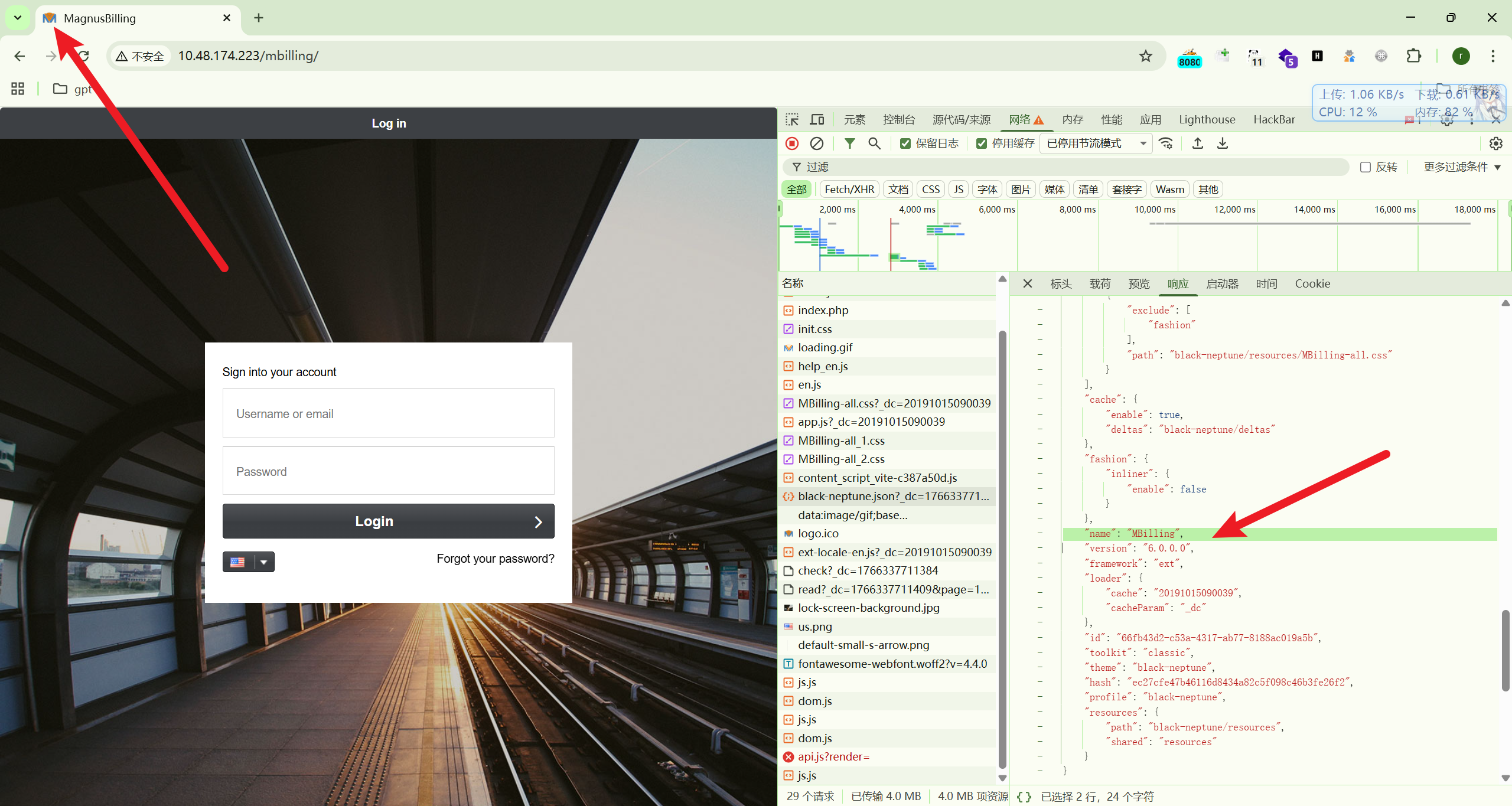Click the Forgot your password link
The height and width of the screenshot is (806, 1512).
[495, 559]
